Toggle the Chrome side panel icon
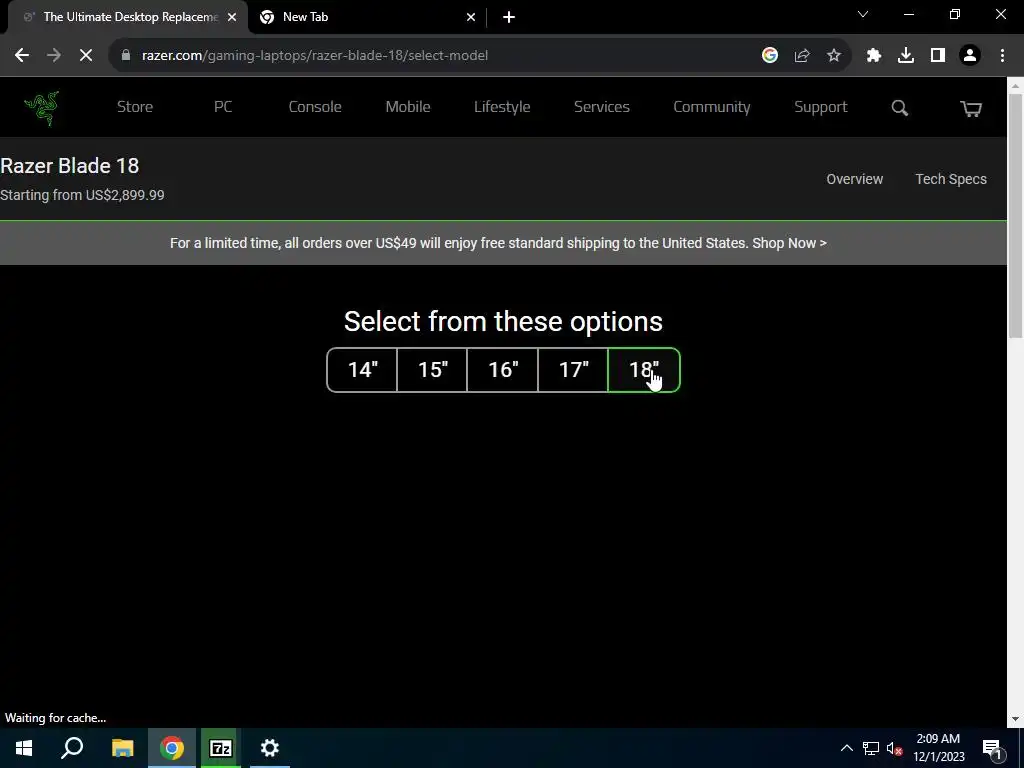The height and width of the screenshot is (768, 1024). point(938,56)
